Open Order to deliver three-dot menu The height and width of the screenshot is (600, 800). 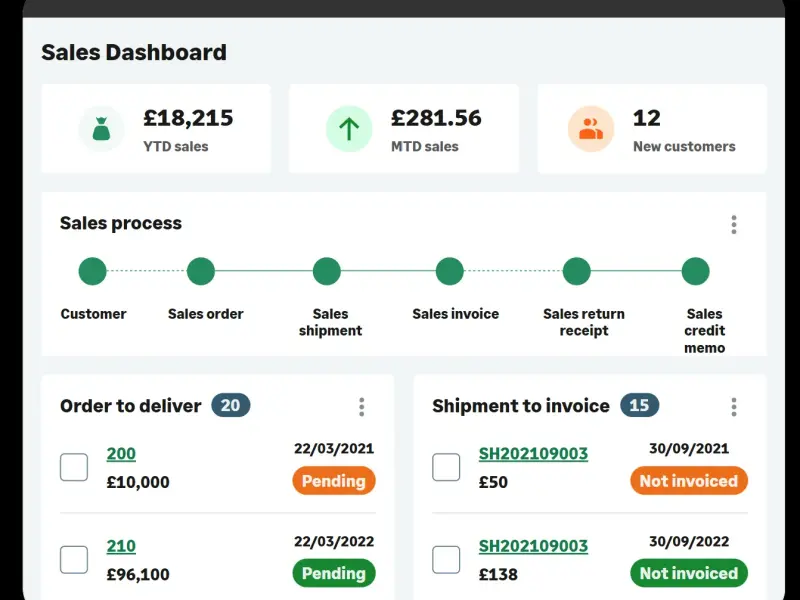pos(362,406)
